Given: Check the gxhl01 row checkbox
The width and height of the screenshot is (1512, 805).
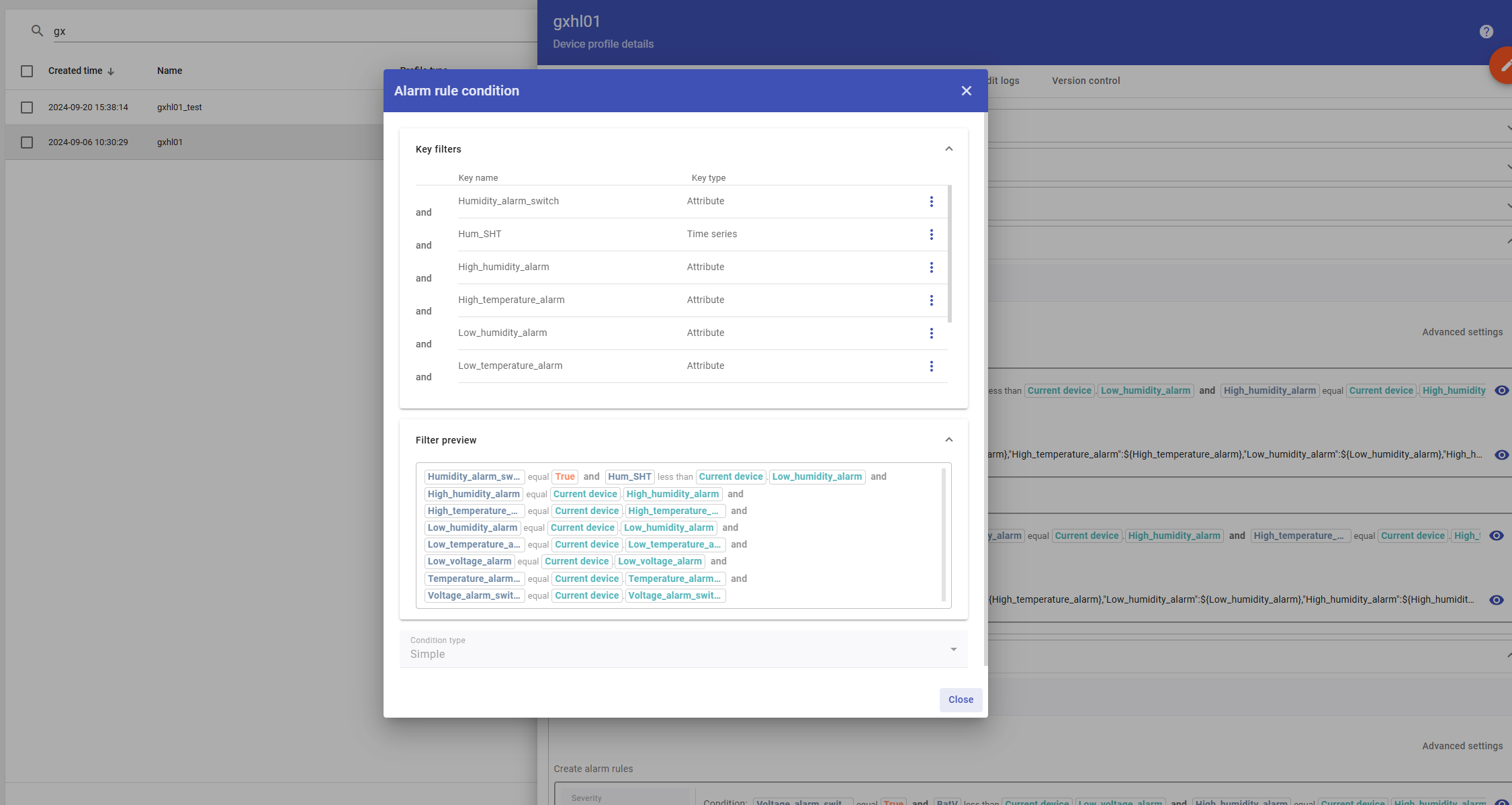Looking at the screenshot, I should click(x=27, y=142).
